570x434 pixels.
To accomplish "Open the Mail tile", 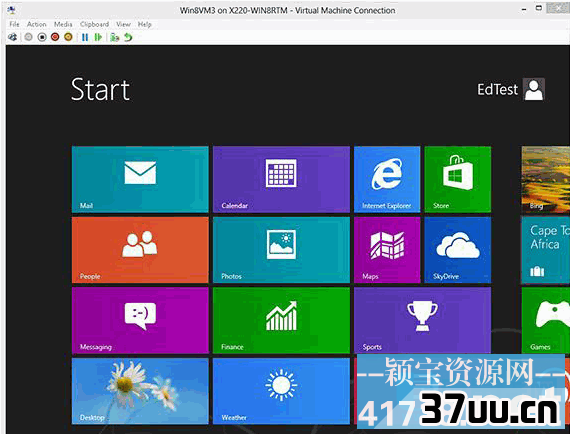I will click(x=140, y=179).
